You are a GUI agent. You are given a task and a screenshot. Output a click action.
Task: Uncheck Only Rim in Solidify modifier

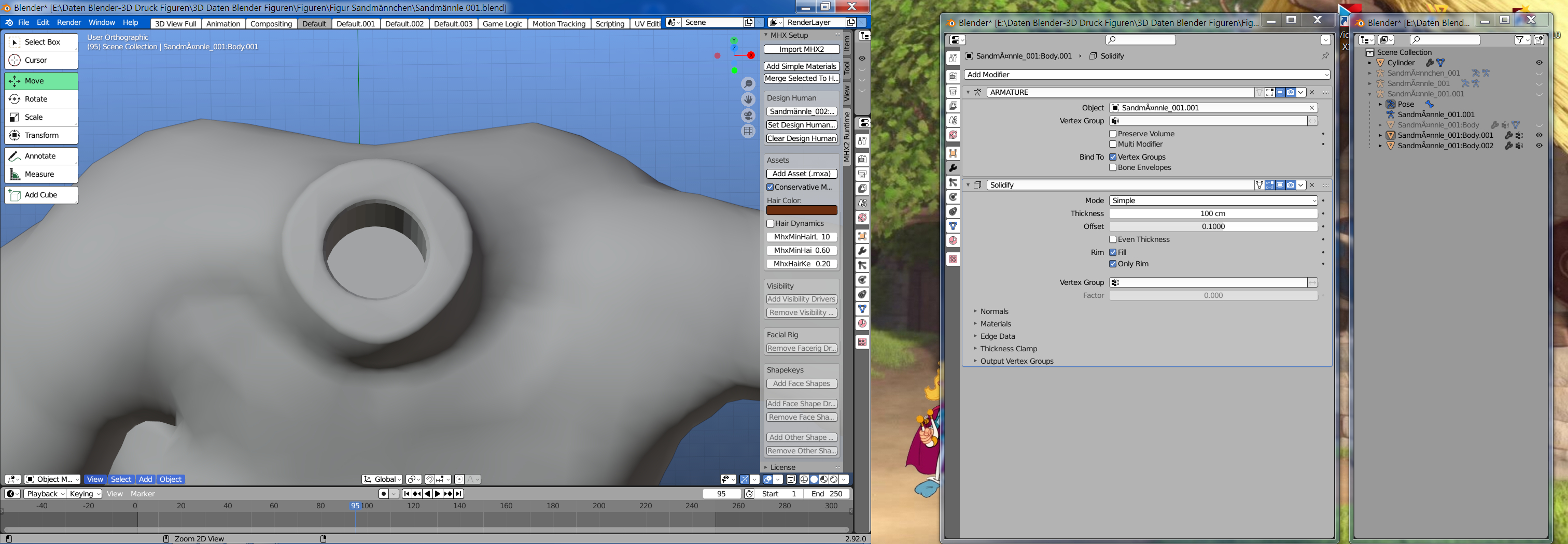[1113, 264]
